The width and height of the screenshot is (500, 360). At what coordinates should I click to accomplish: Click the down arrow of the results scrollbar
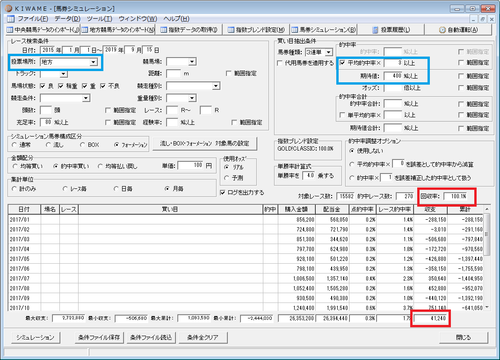487,307
